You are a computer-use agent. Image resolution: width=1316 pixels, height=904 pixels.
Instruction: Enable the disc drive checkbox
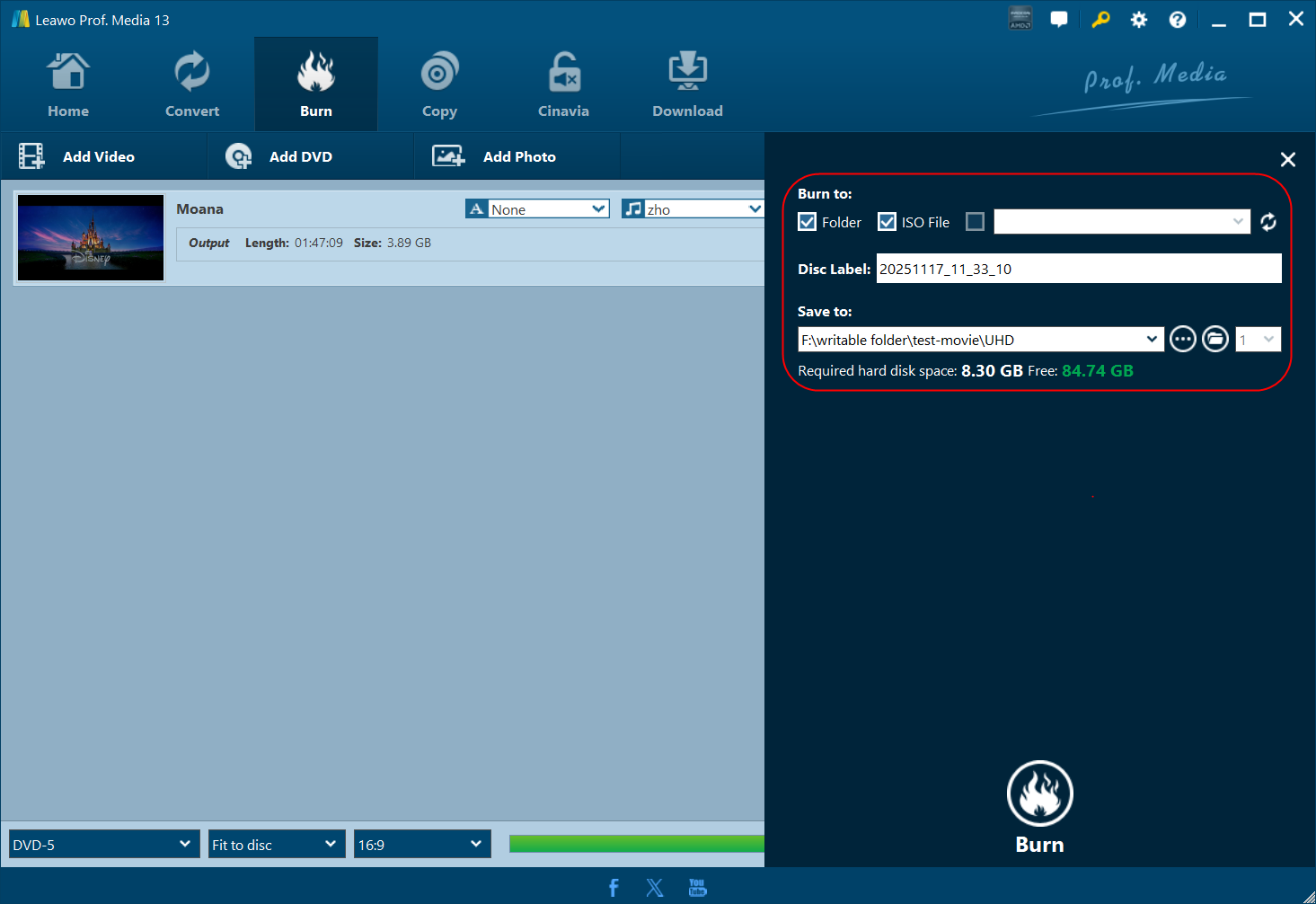coord(975,222)
